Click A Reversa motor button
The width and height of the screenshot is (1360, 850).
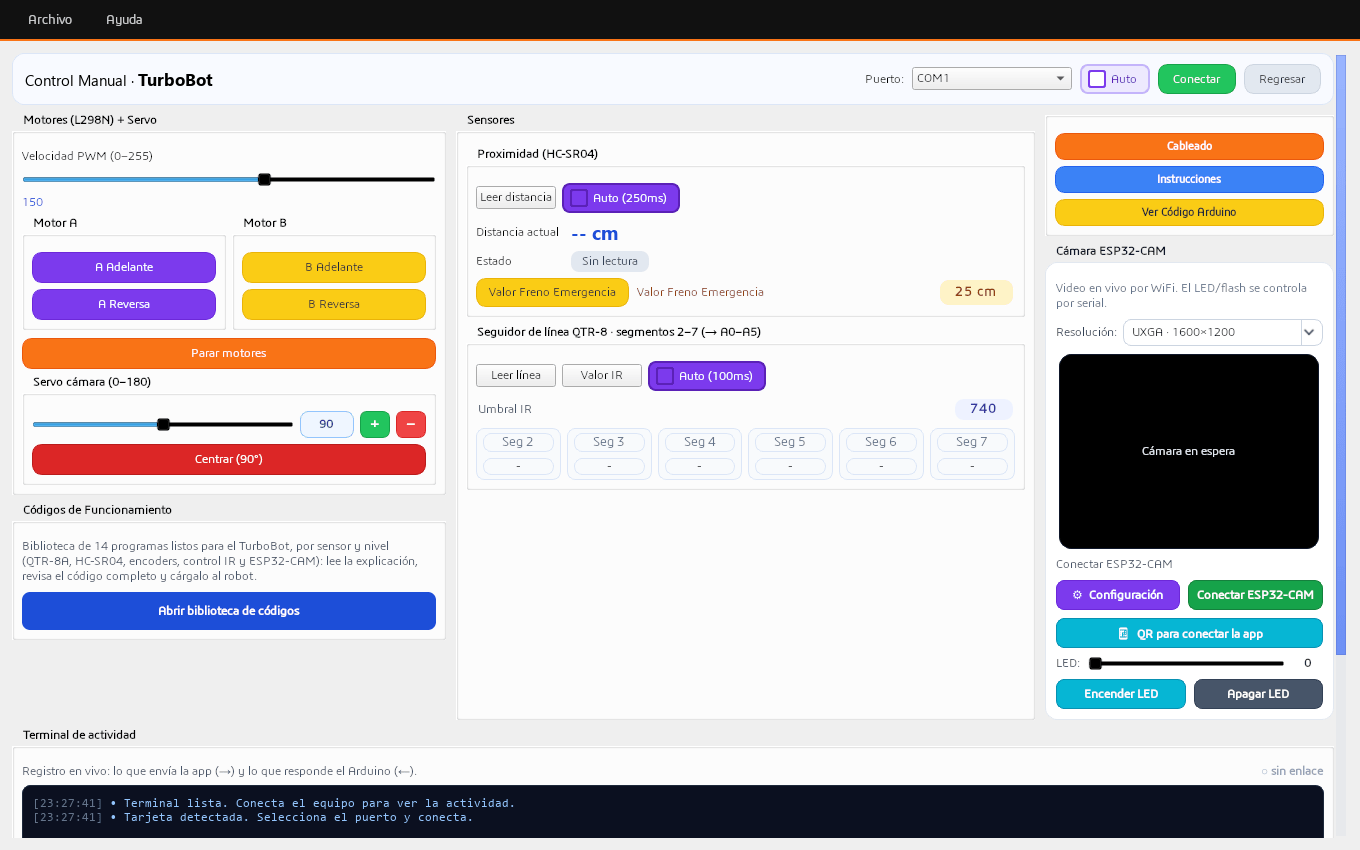click(x=124, y=304)
